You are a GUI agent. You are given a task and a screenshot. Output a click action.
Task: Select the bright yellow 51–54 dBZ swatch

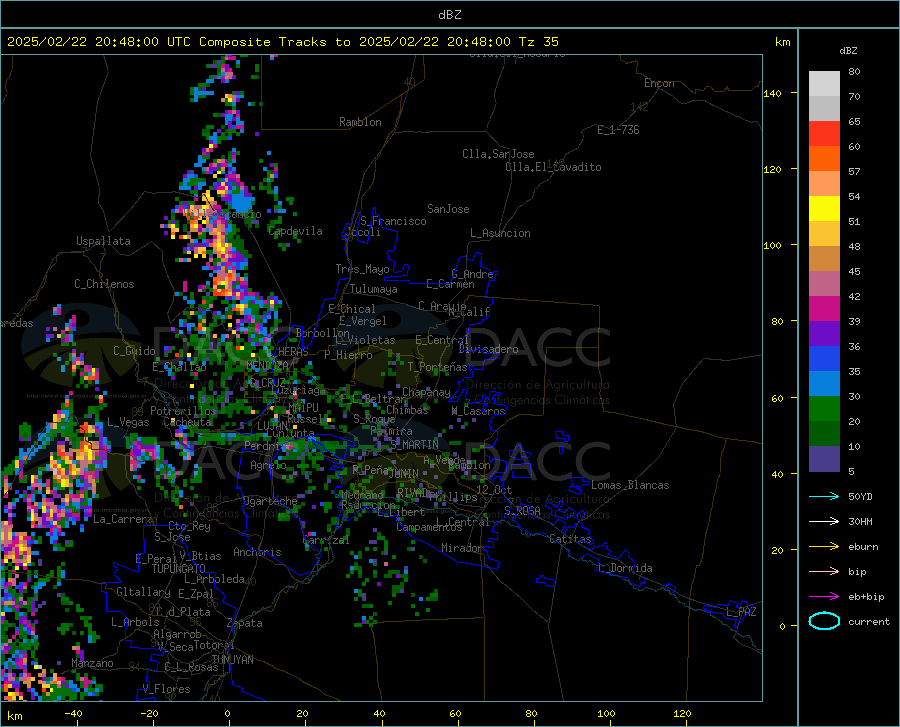click(x=824, y=209)
